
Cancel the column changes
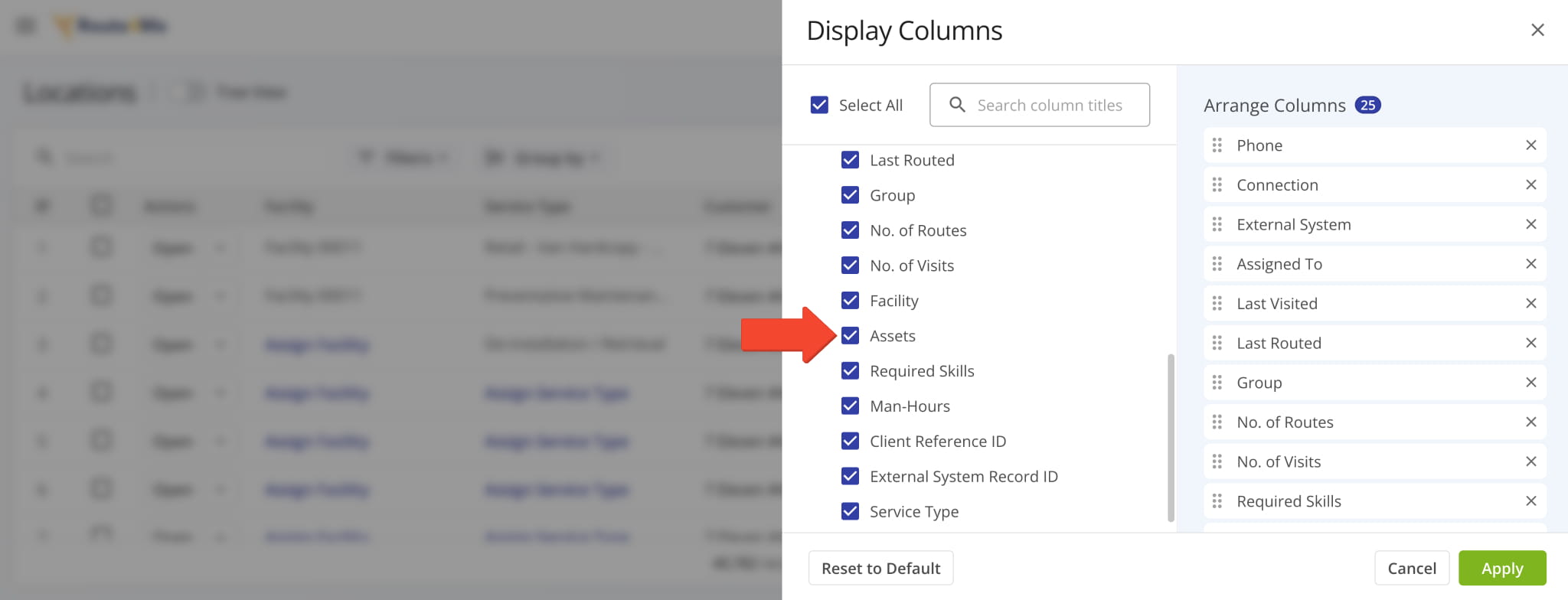1412,568
